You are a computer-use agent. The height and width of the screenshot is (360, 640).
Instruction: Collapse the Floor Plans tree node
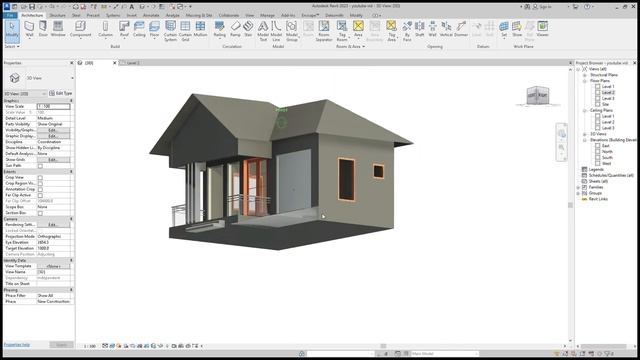(x=584, y=81)
